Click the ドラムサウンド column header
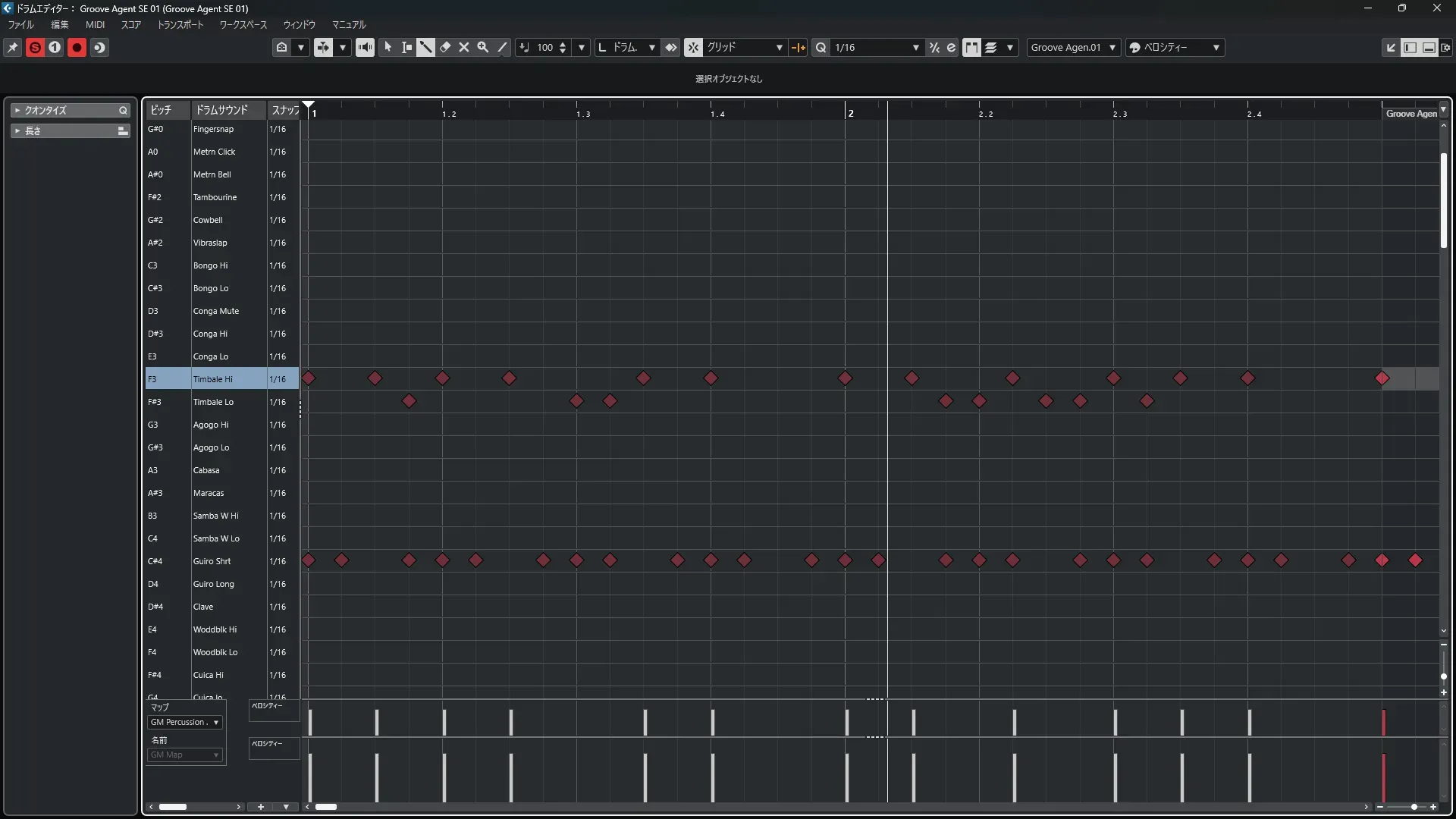1456x819 pixels. coord(221,111)
